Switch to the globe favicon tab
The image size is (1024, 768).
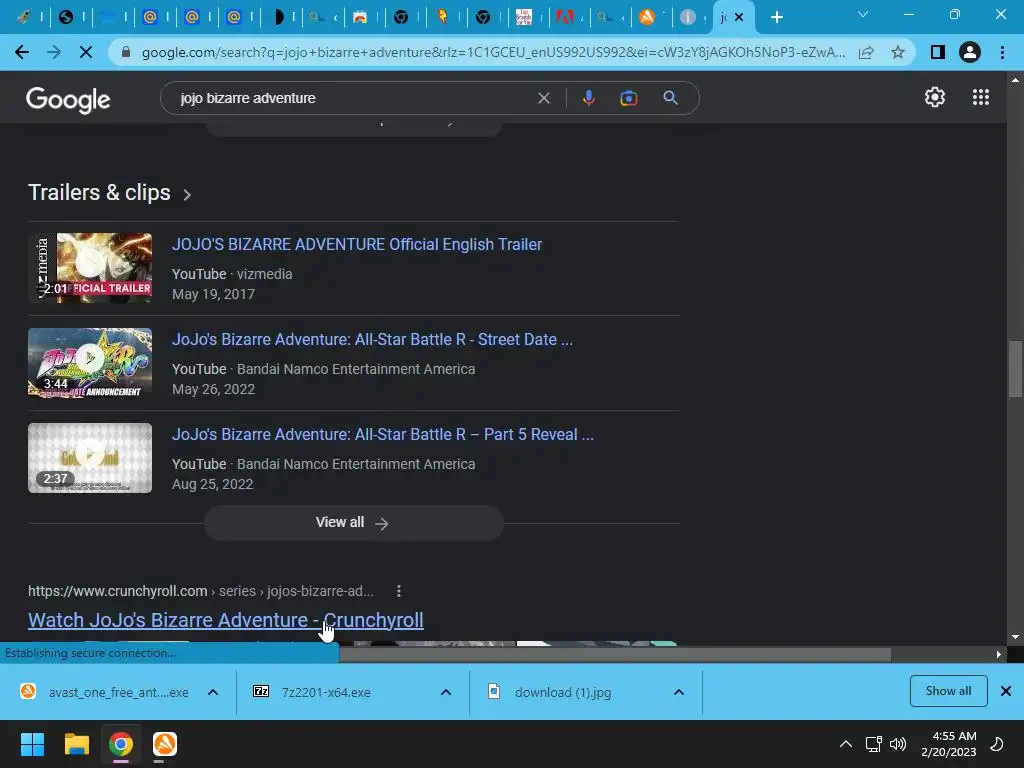click(66, 17)
